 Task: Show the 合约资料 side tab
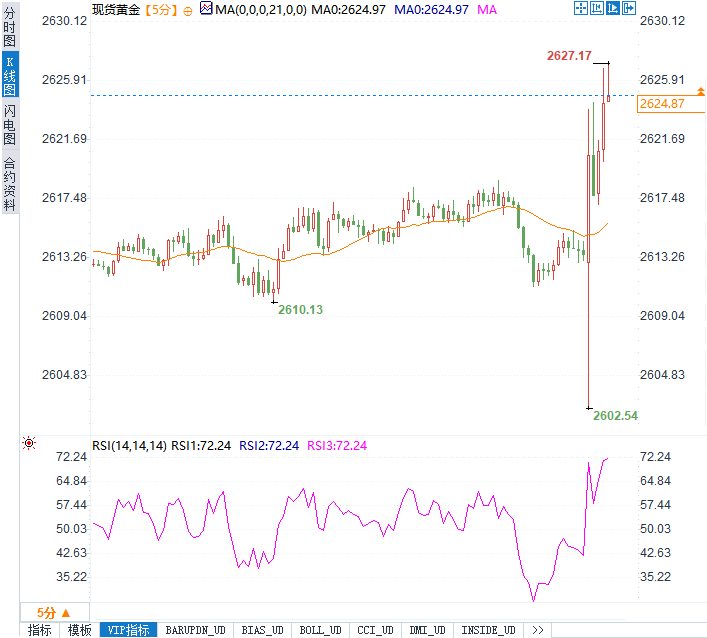[9, 183]
